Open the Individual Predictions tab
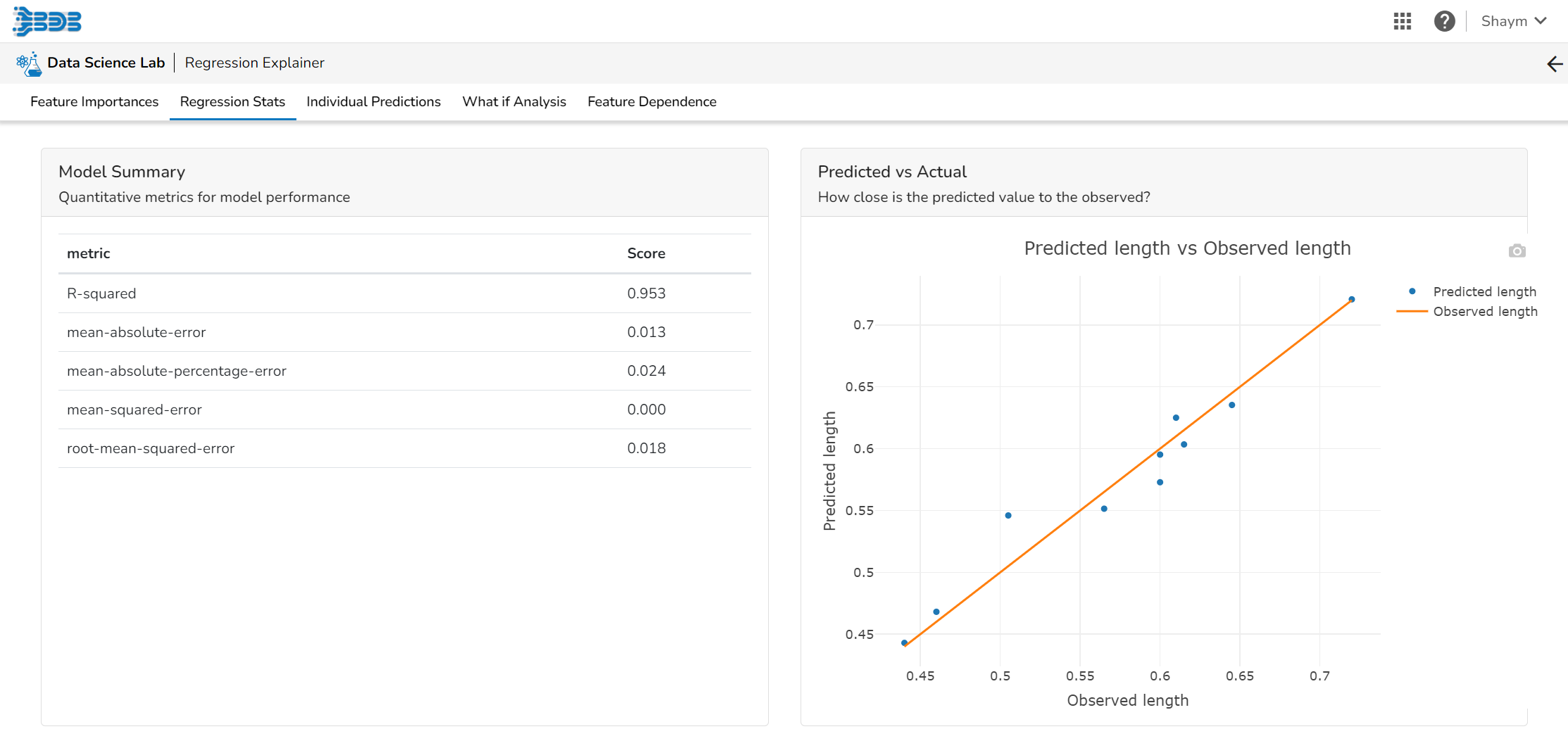 pos(373,101)
